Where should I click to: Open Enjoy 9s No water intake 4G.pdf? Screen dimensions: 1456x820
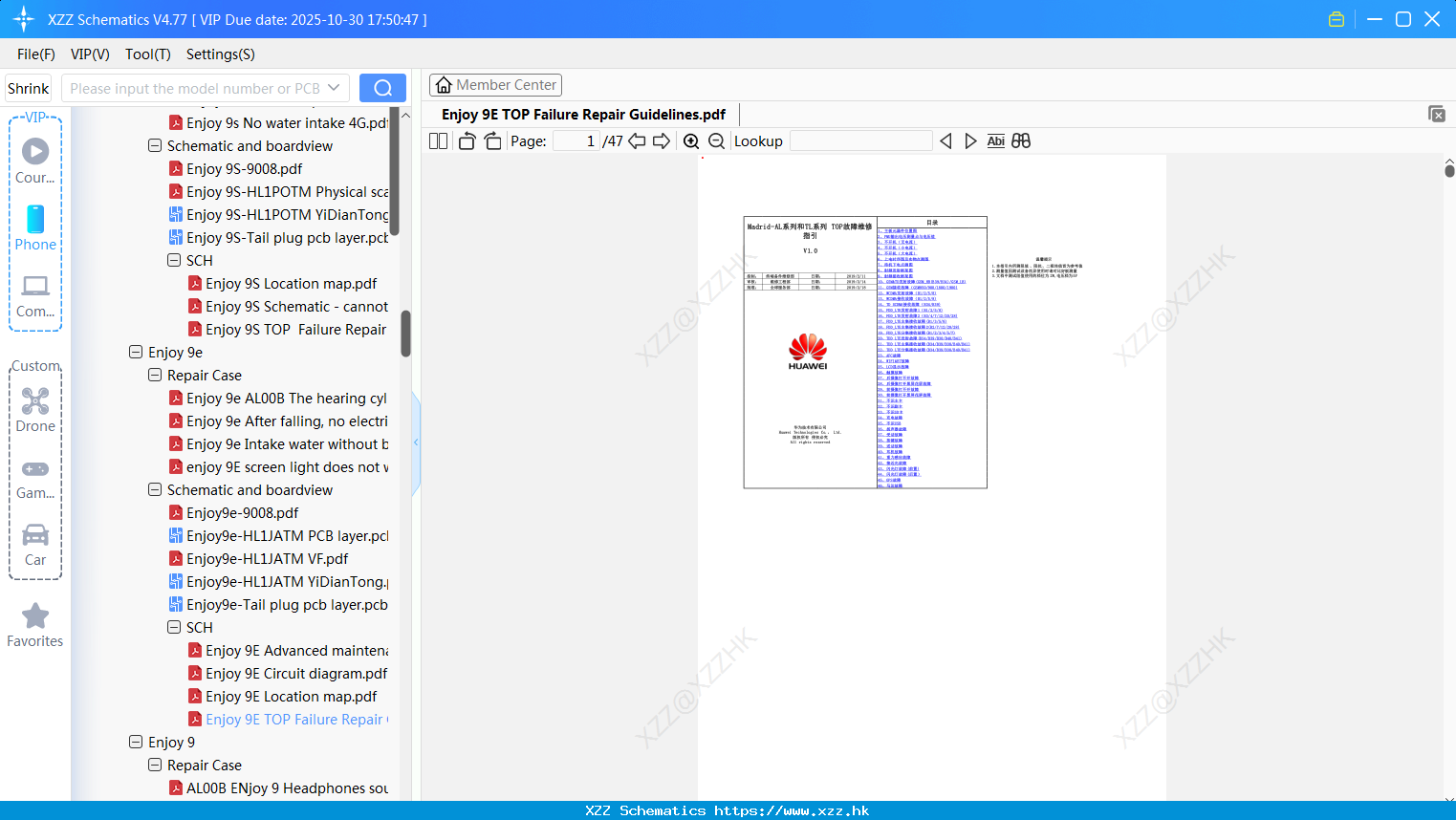pos(279,122)
